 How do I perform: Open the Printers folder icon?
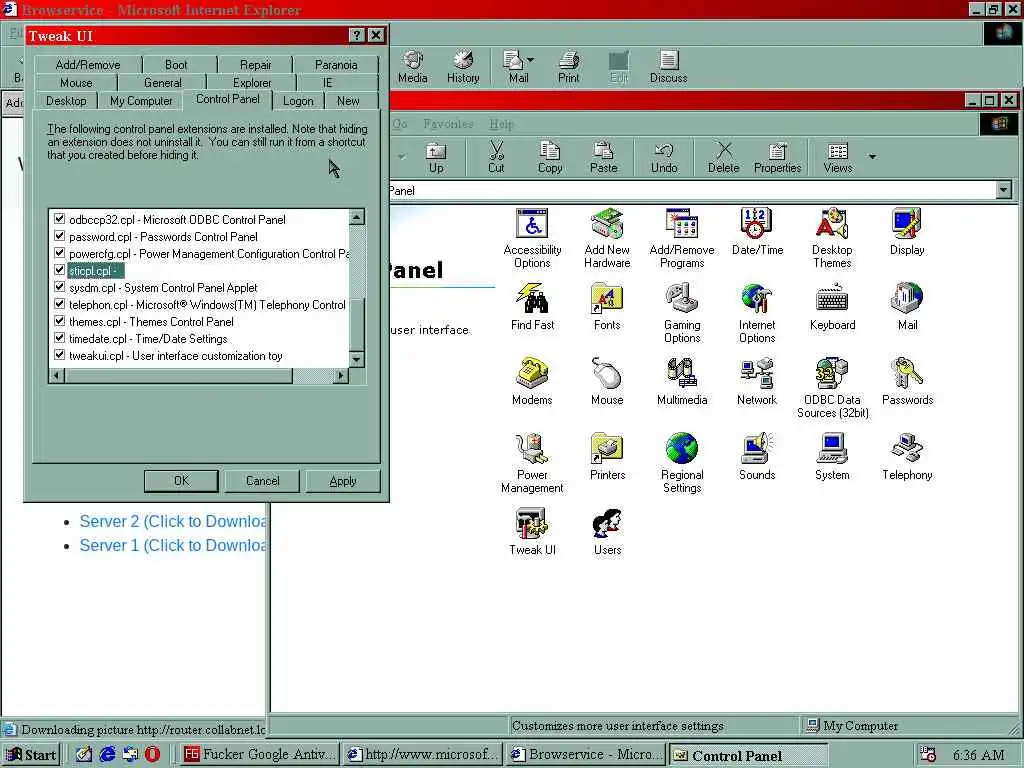pyautogui.click(x=607, y=457)
